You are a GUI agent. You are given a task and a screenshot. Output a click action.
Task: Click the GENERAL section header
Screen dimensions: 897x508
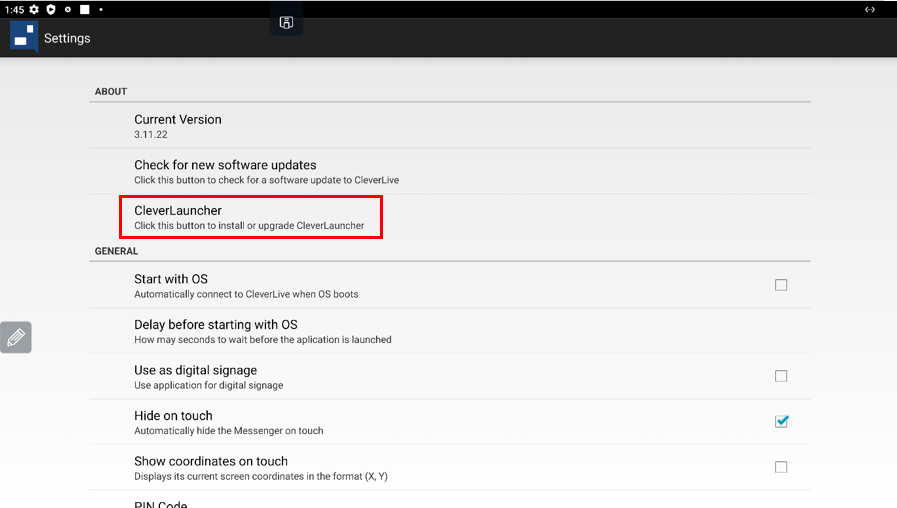116,251
